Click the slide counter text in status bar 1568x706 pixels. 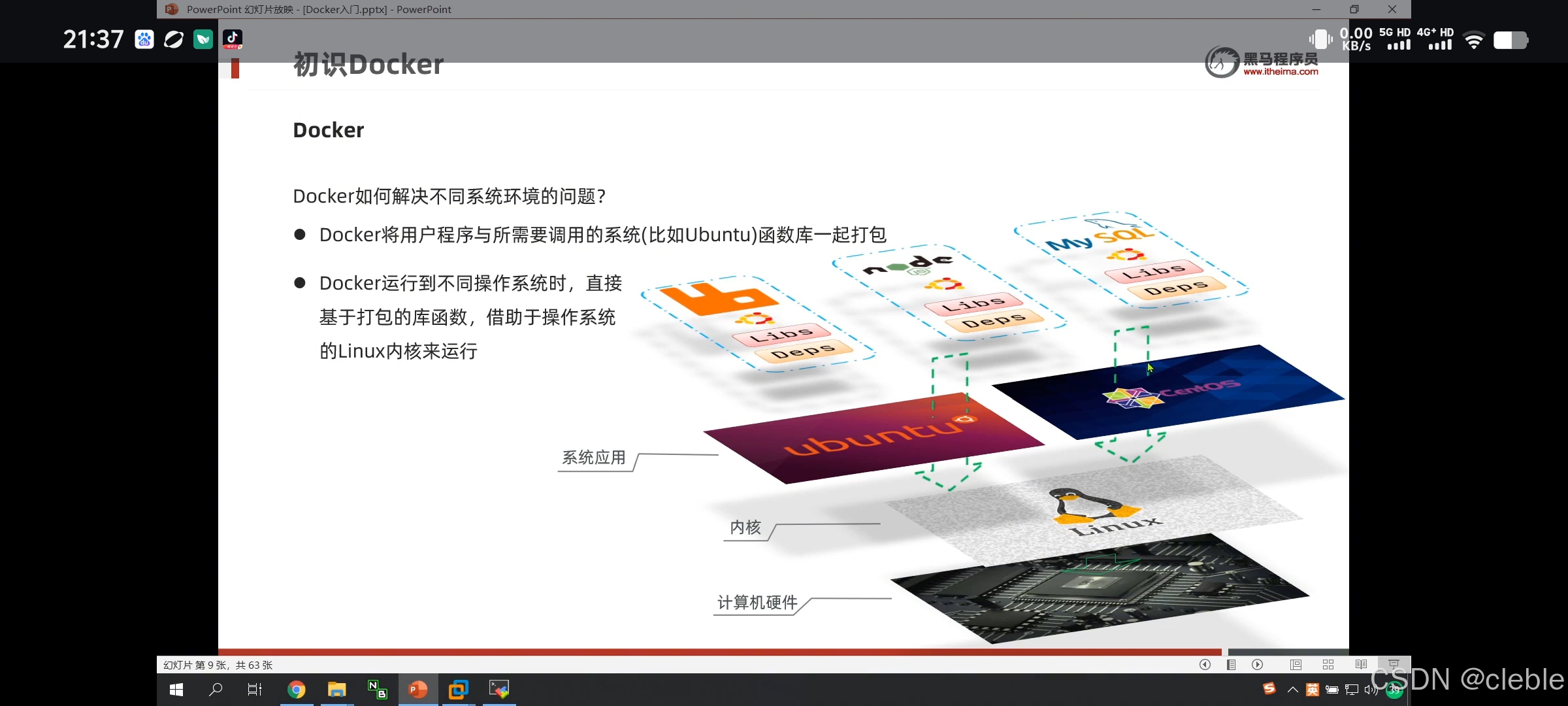(x=218, y=665)
